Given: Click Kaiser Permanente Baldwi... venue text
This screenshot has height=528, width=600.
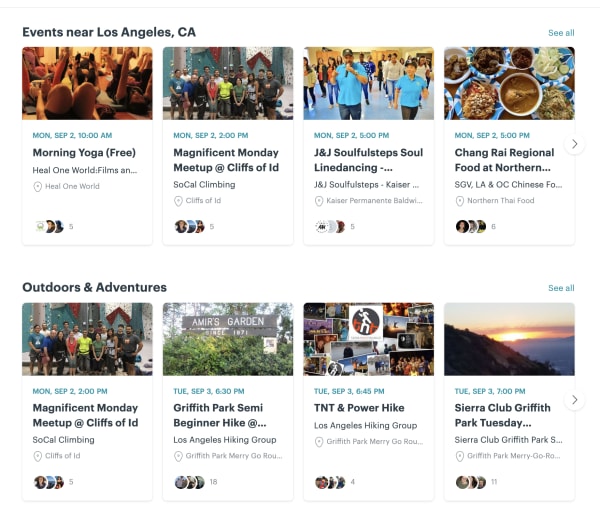Looking at the screenshot, I should point(374,200).
